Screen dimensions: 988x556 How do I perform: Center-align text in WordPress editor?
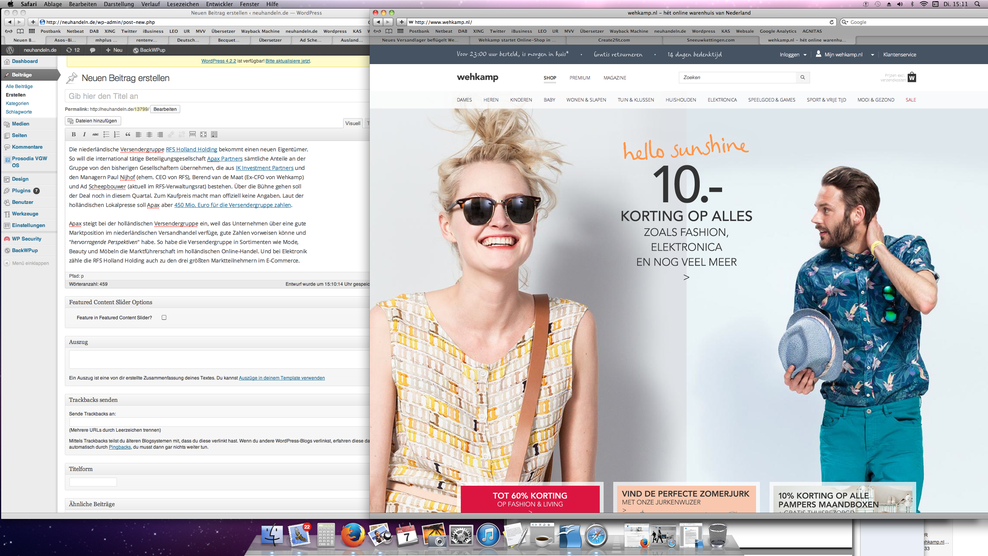[149, 134]
